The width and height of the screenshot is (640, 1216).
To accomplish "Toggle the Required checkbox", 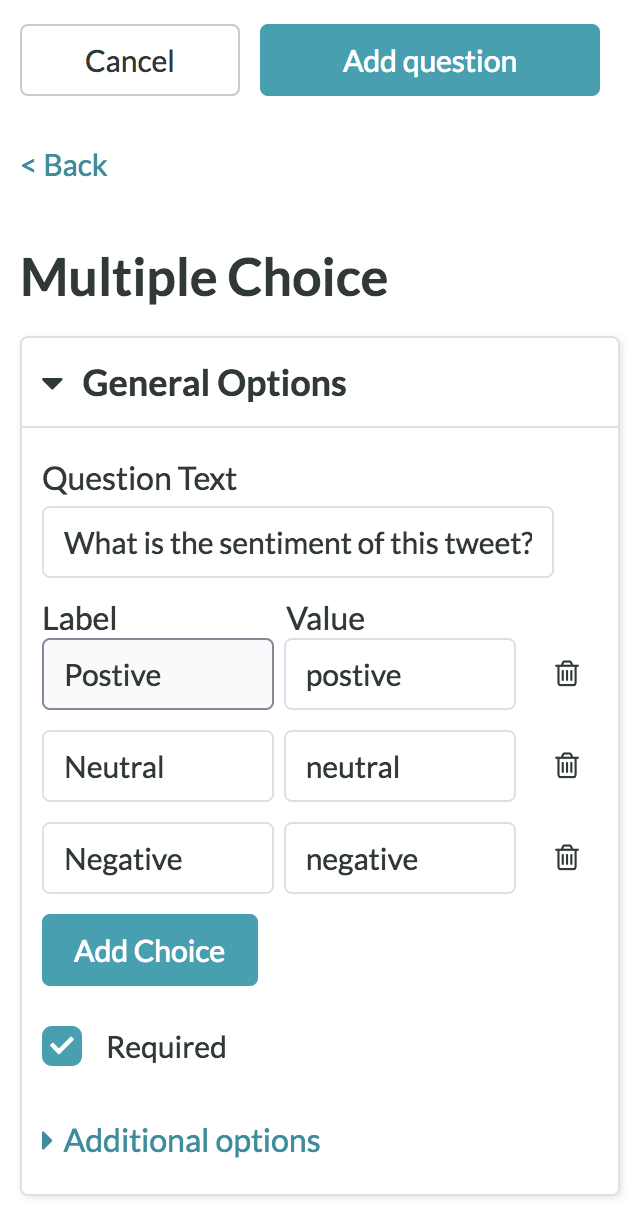I will [x=62, y=1047].
